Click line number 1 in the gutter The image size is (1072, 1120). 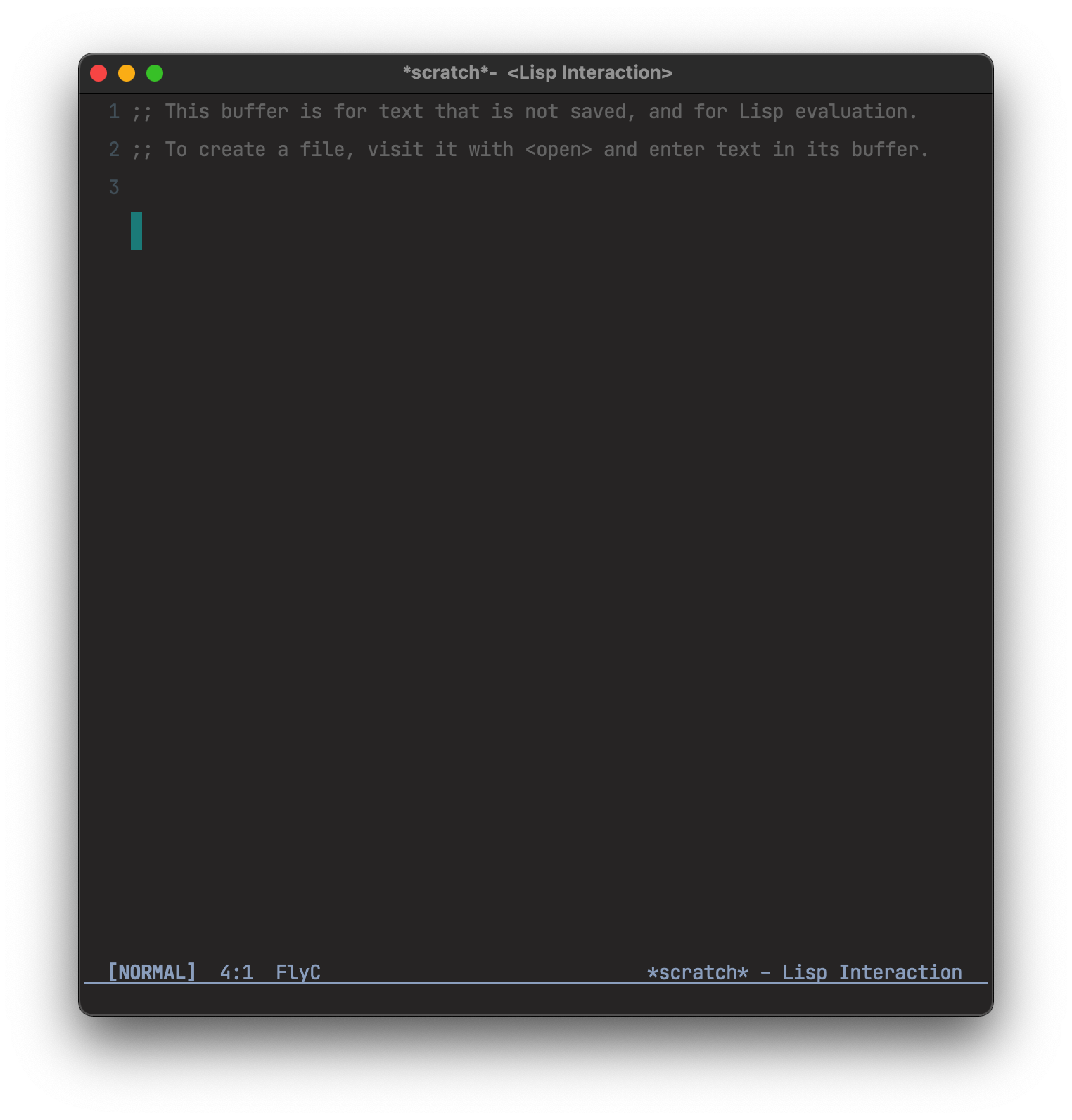[x=114, y=111]
